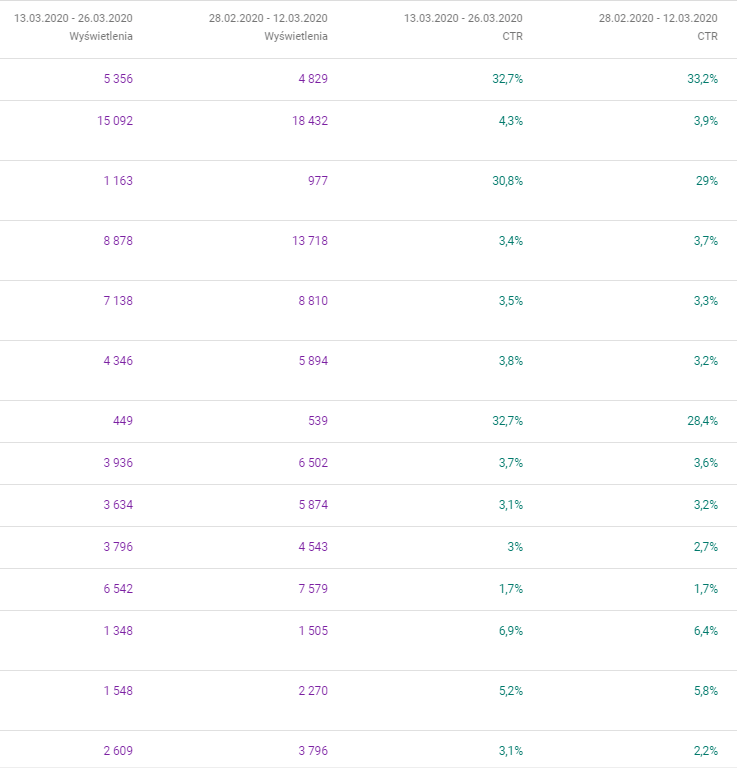Image resolution: width=737 pixels, height=768 pixels.
Task: Sort by 13.03.2020 - 26.03.2020 Wyświetlenia column header
Action: click(73, 27)
